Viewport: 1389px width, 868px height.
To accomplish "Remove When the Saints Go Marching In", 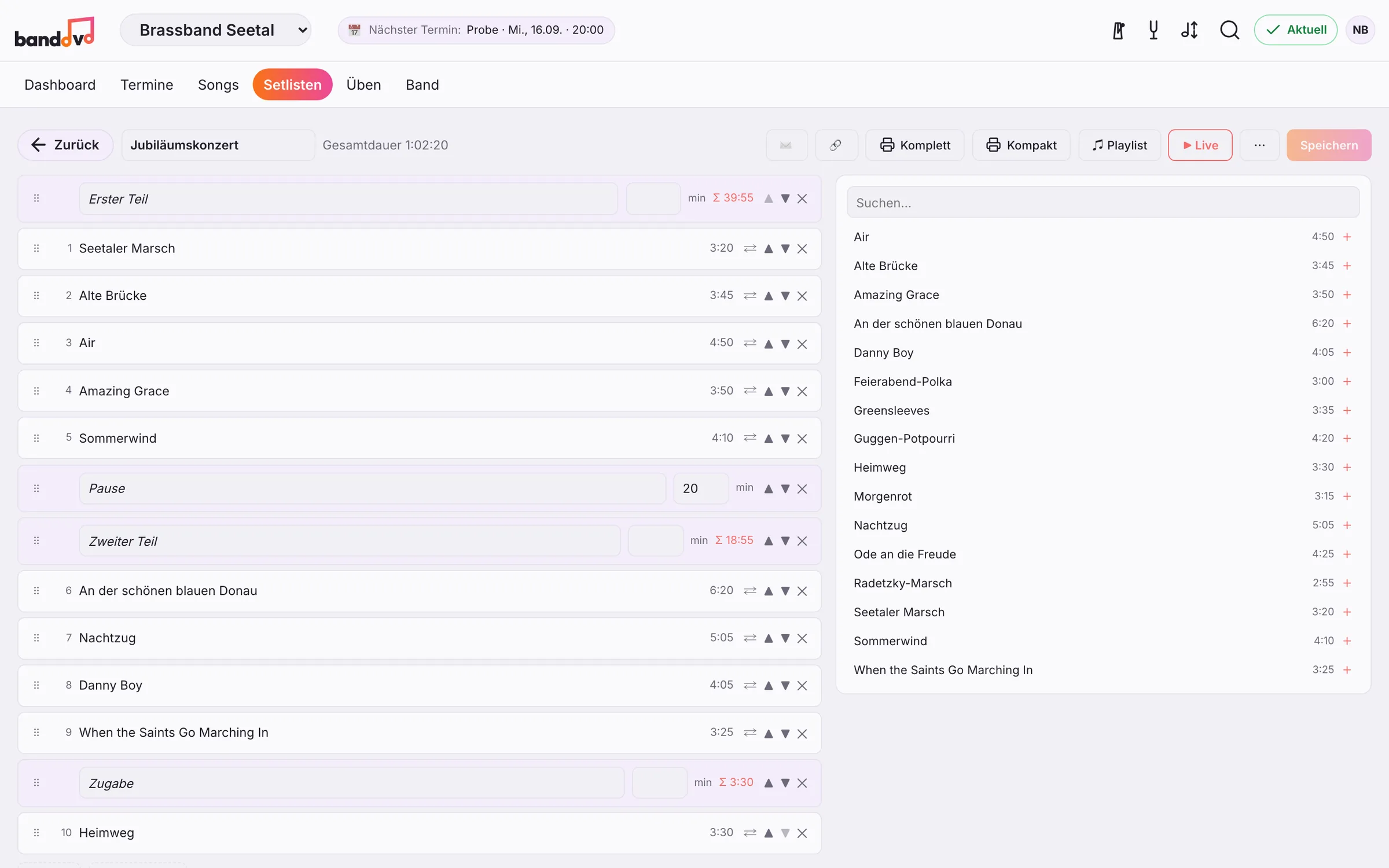I will point(802,734).
